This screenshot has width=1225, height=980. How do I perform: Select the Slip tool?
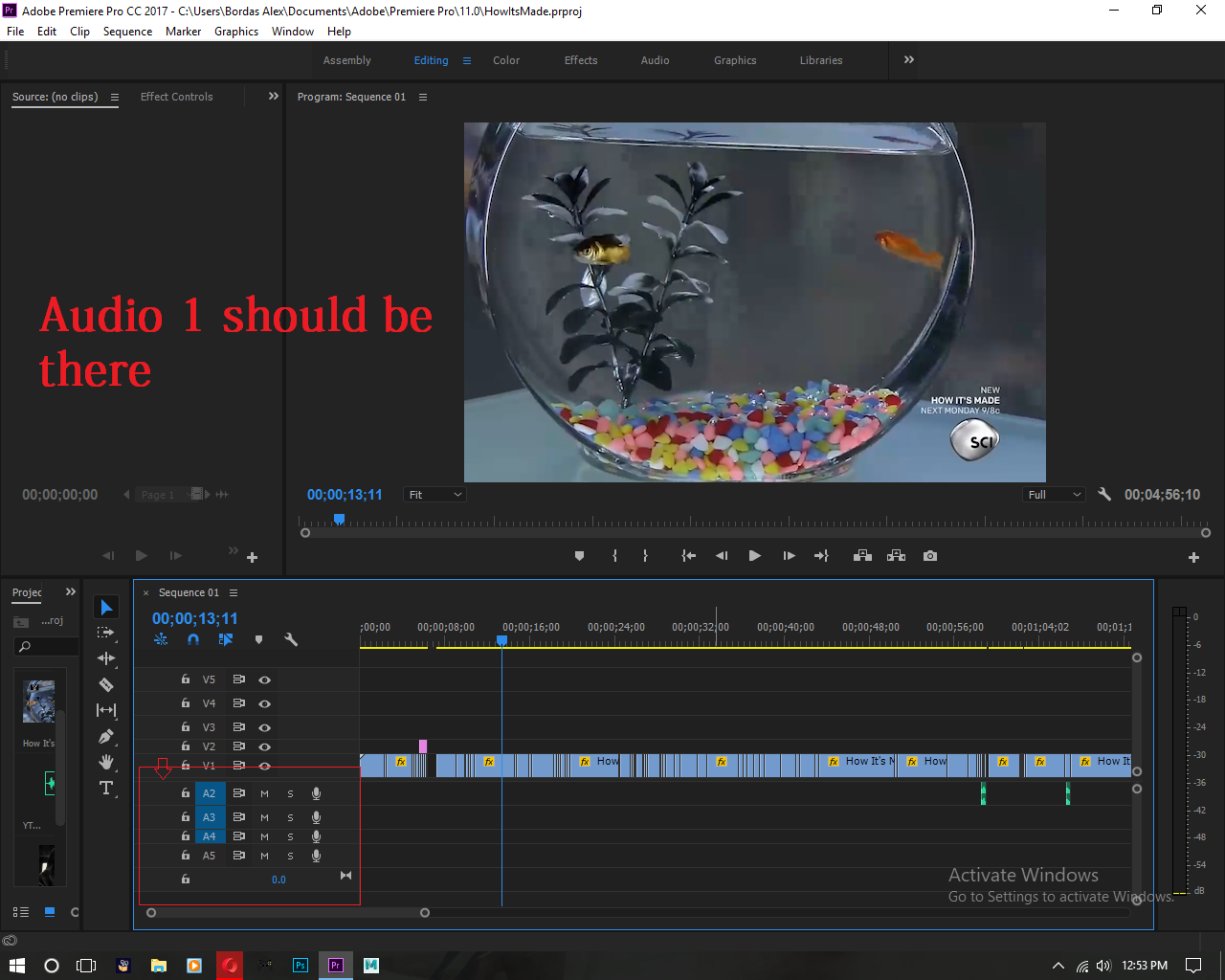click(x=106, y=710)
